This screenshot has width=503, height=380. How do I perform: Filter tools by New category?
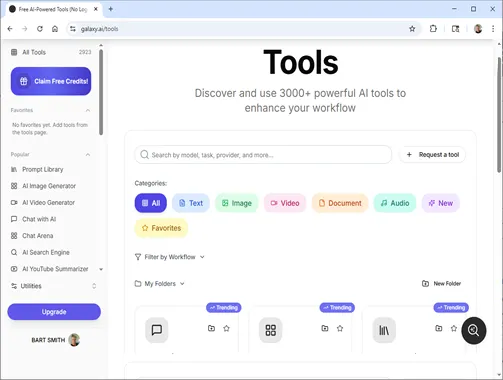tap(441, 203)
